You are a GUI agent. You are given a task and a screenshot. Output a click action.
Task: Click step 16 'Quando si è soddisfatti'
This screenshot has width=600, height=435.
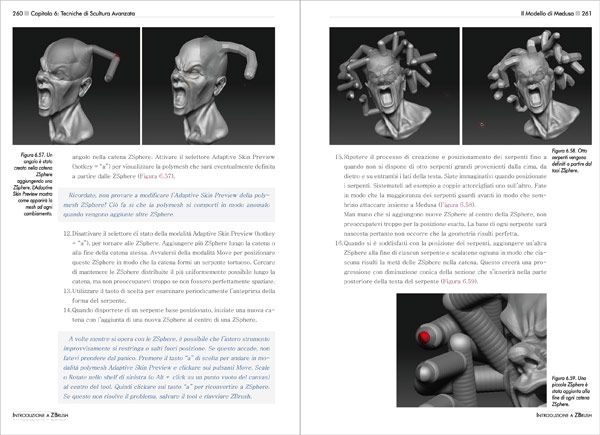[440, 262]
